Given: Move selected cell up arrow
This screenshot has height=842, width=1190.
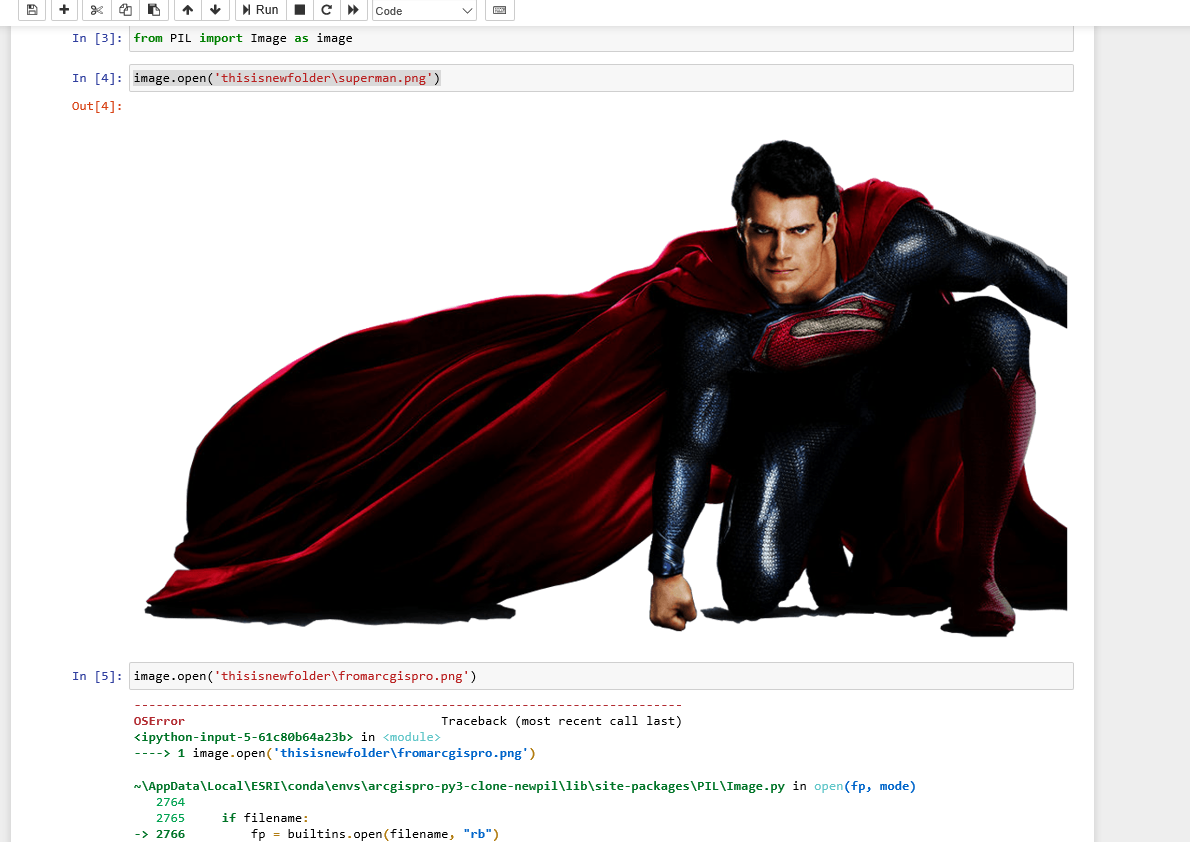Looking at the screenshot, I should pos(187,10).
